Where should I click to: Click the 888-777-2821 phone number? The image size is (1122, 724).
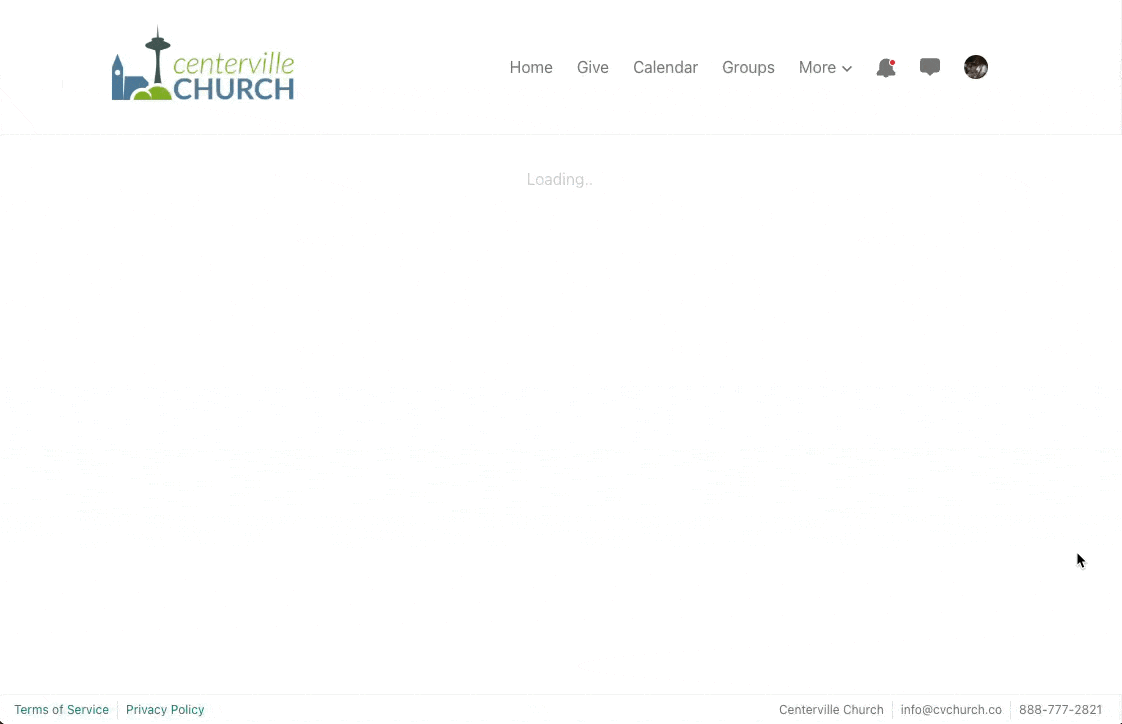(1060, 710)
